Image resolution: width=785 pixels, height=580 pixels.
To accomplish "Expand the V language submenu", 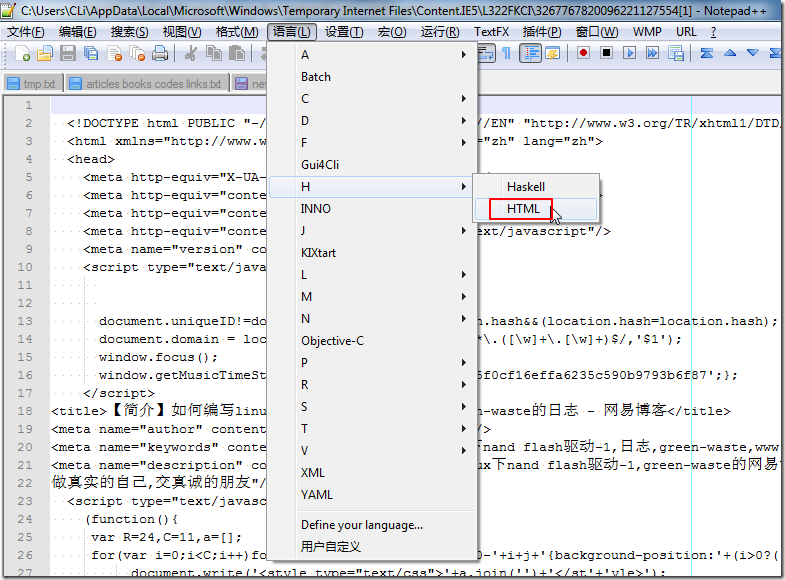I will 371,450.
